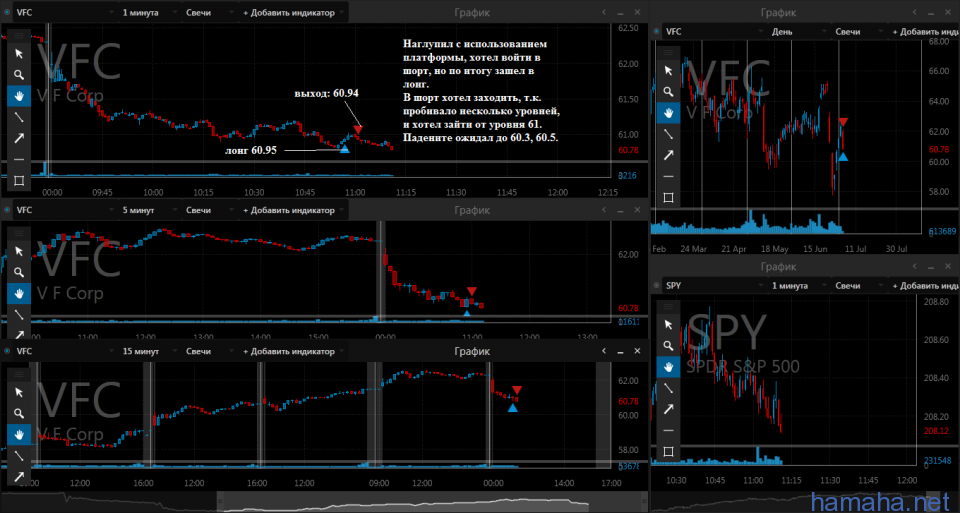
Task: Select the trend line tool in the VFC daily chart
Action: point(668,133)
